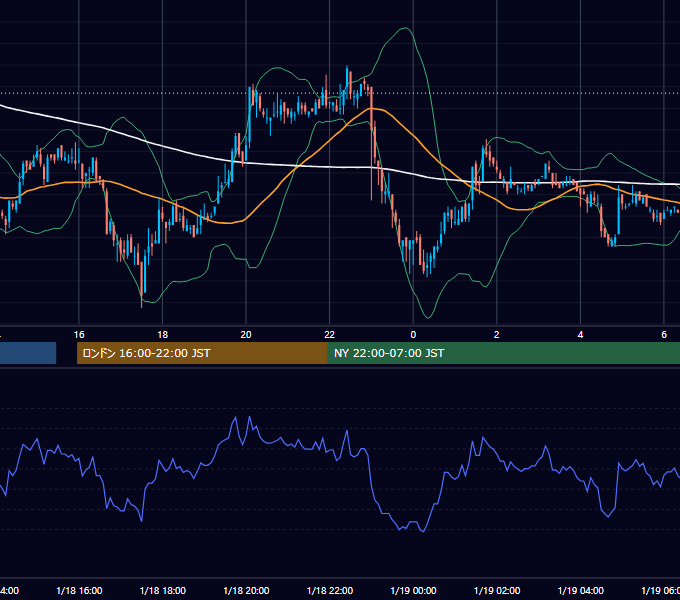Click the '4' time axis label
This screenshot has height=600, width=680.
tap(580, 335)
